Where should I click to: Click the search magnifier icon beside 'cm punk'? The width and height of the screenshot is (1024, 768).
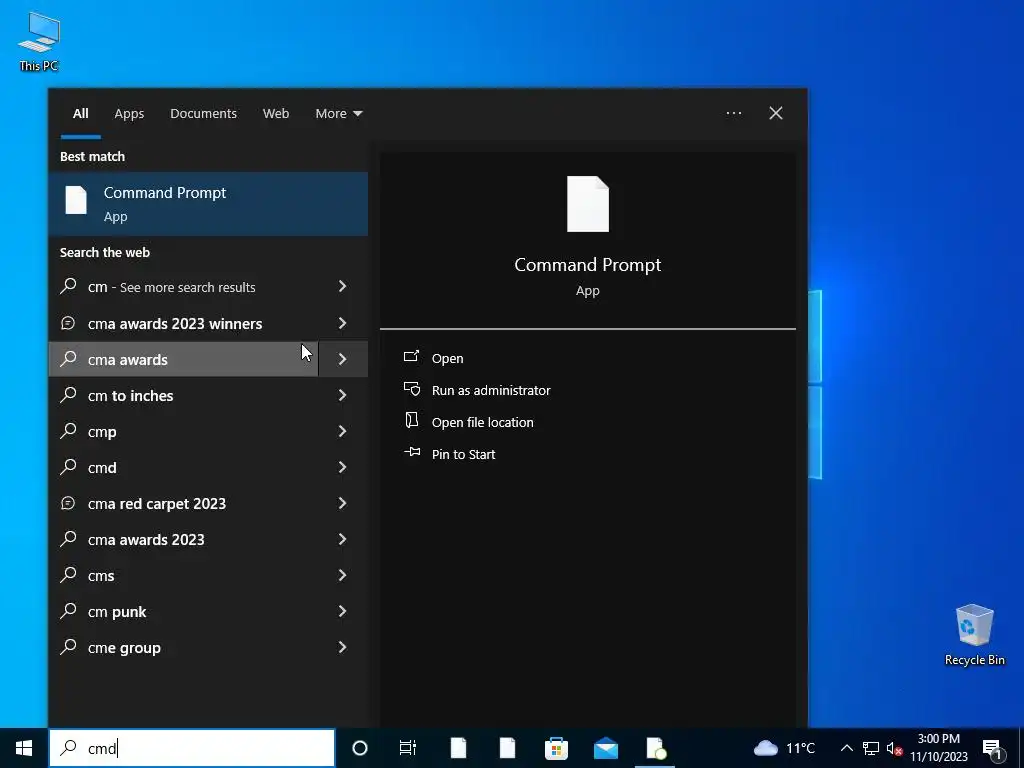pyautogui.click(x=68, y=611)
